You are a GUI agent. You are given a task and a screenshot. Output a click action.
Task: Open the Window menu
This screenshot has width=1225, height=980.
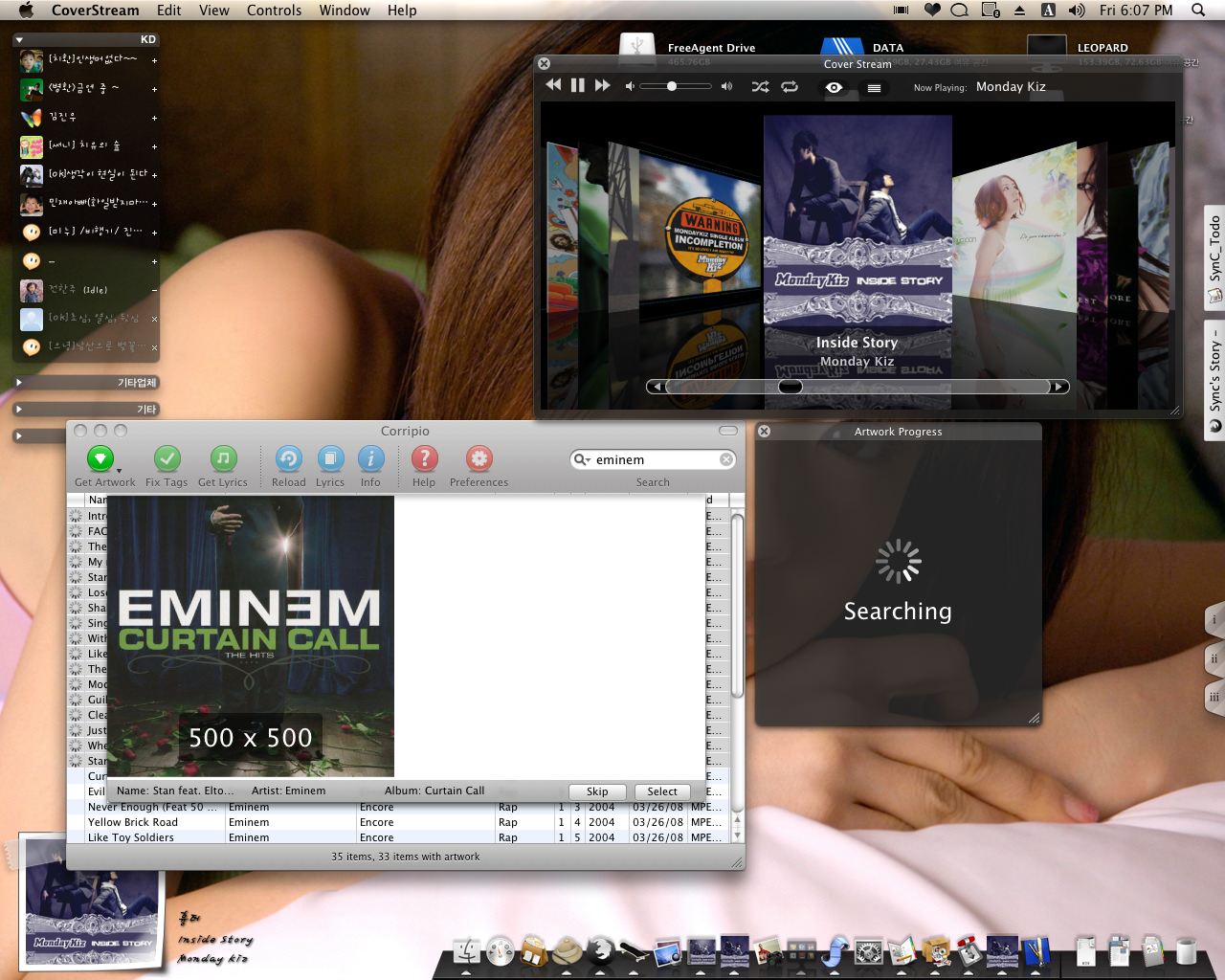345,11
